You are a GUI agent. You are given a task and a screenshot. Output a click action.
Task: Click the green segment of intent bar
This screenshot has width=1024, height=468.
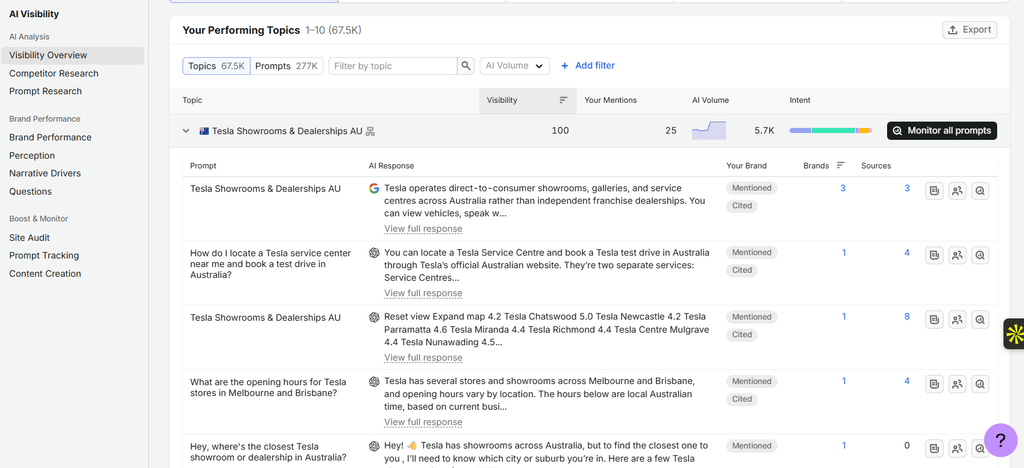pos(833,131)
